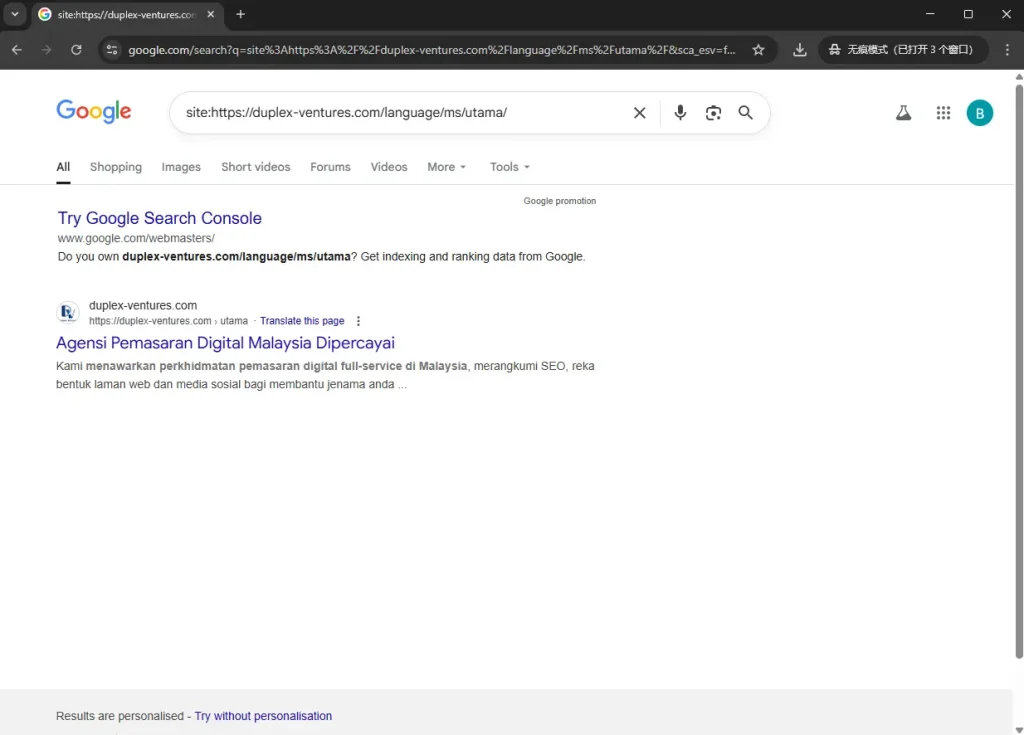Click the site information icon in address bar
Screen dimensions: 1024x735
[x=112, y=49]
